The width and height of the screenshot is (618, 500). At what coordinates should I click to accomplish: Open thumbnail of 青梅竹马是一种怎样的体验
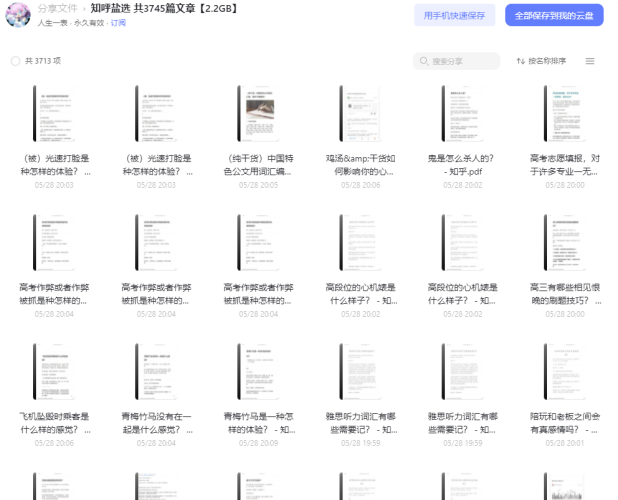pos(258,372)
